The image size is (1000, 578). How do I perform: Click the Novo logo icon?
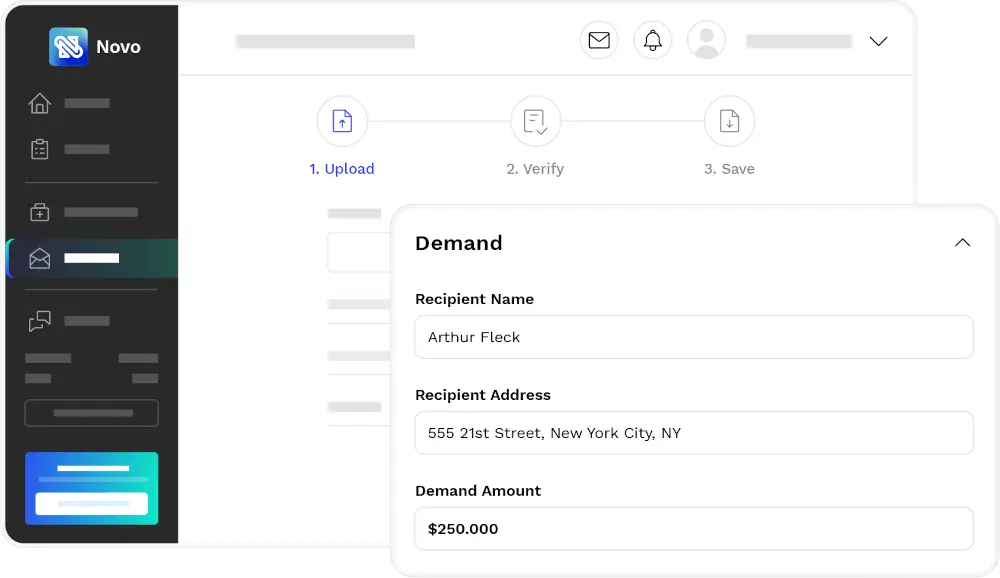point(68,47)
